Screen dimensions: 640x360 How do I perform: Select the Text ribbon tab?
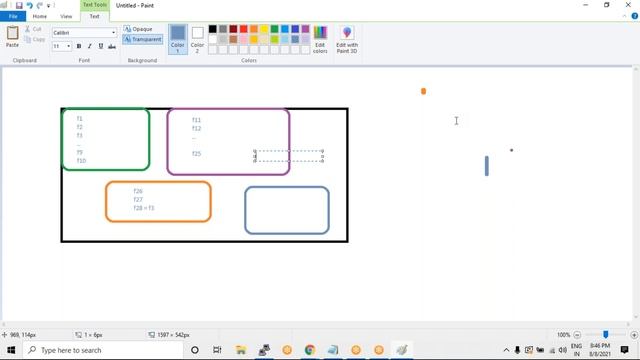pyautogui.click(x=94, y=16)
